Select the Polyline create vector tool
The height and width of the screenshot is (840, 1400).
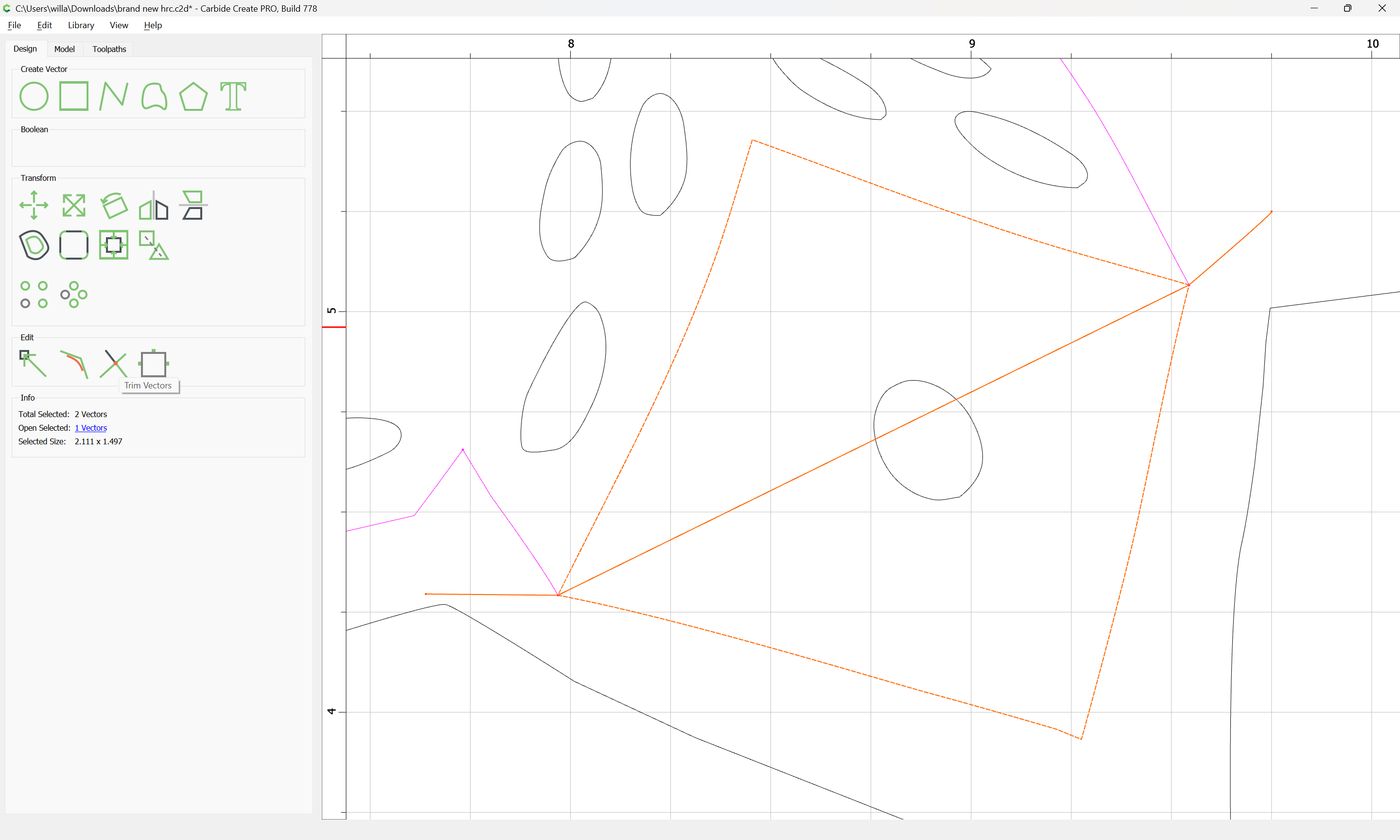tap(114, 96)
